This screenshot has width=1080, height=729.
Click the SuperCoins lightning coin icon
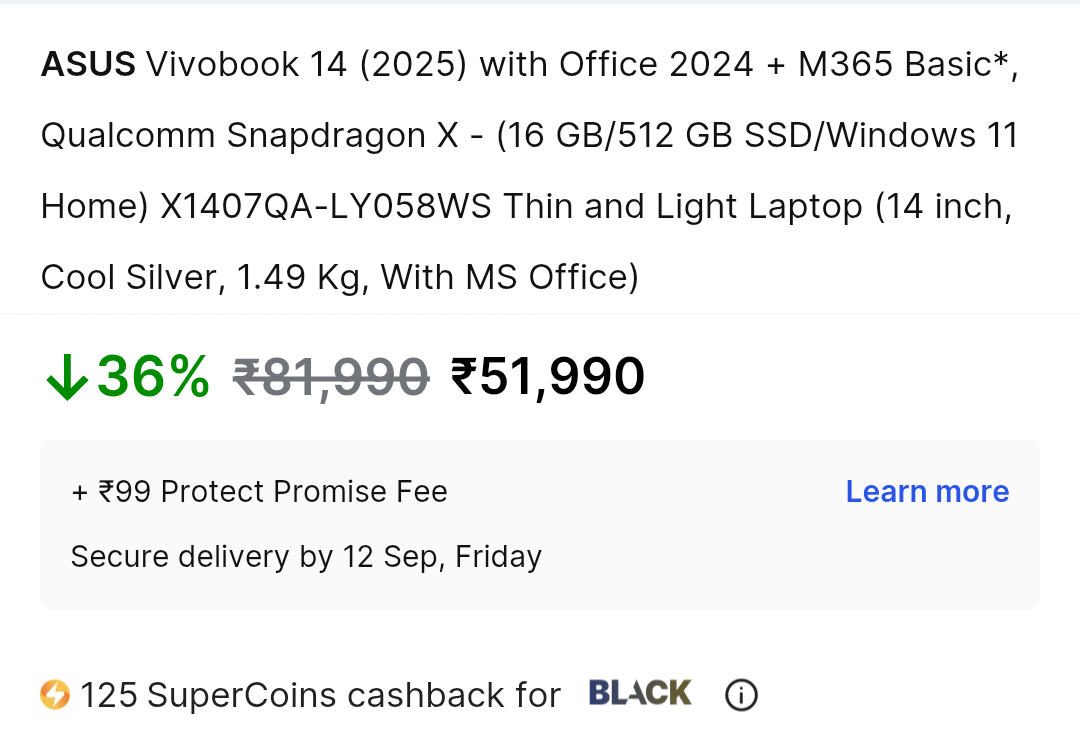click(x=55, y=695)
